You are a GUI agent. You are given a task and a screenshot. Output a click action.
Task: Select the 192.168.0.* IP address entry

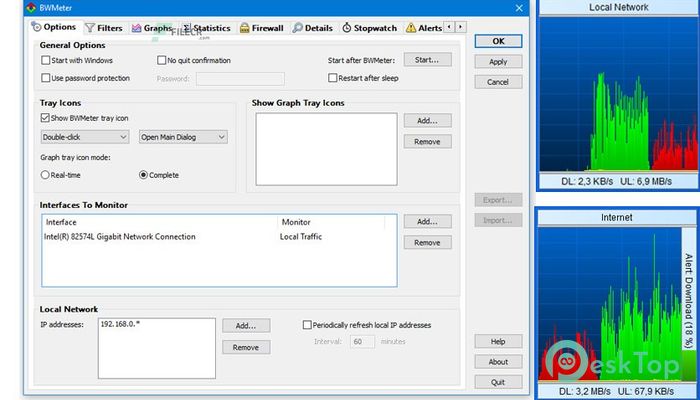click(x=121, y=324)
